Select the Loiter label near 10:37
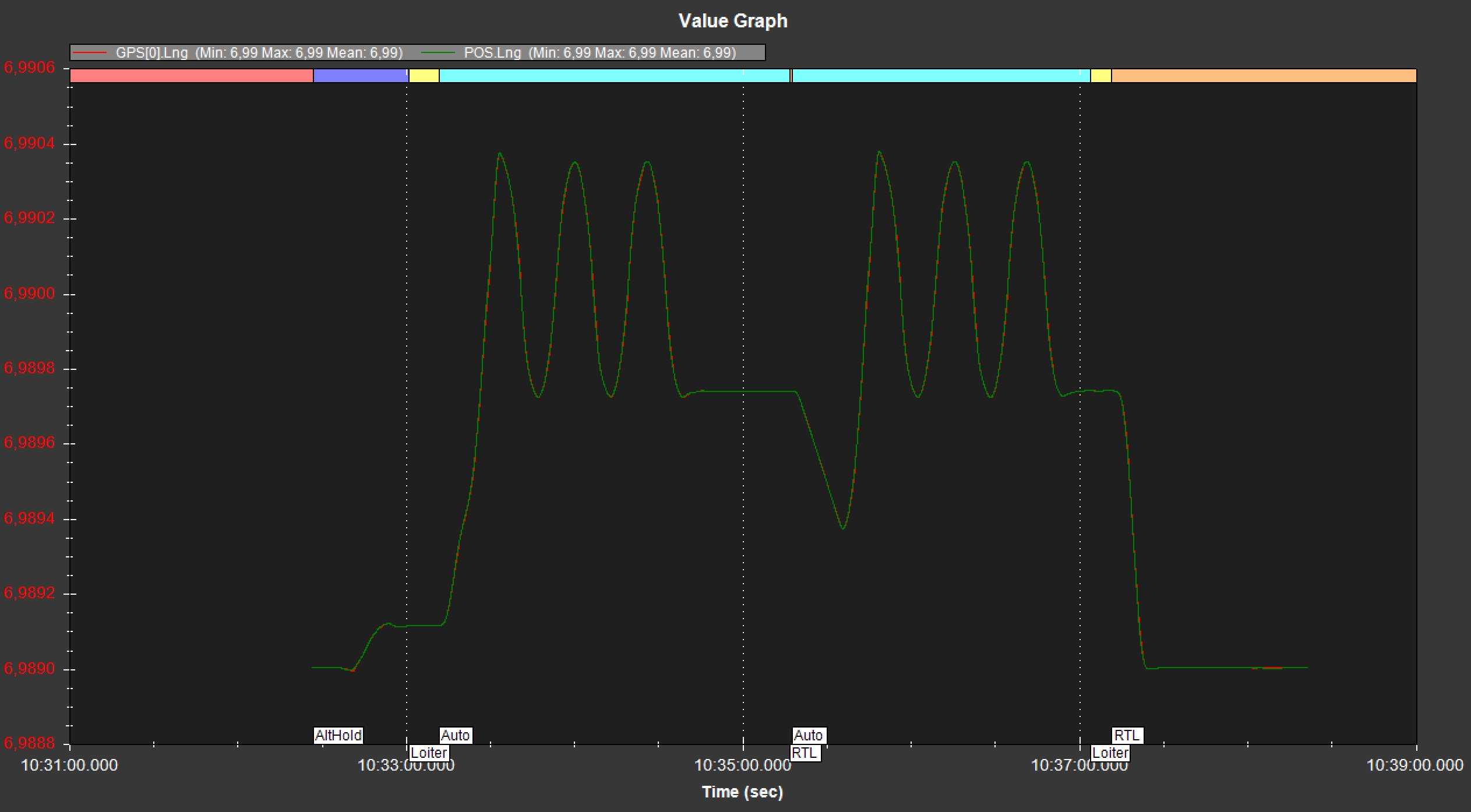 click(x=1110, y=753)
